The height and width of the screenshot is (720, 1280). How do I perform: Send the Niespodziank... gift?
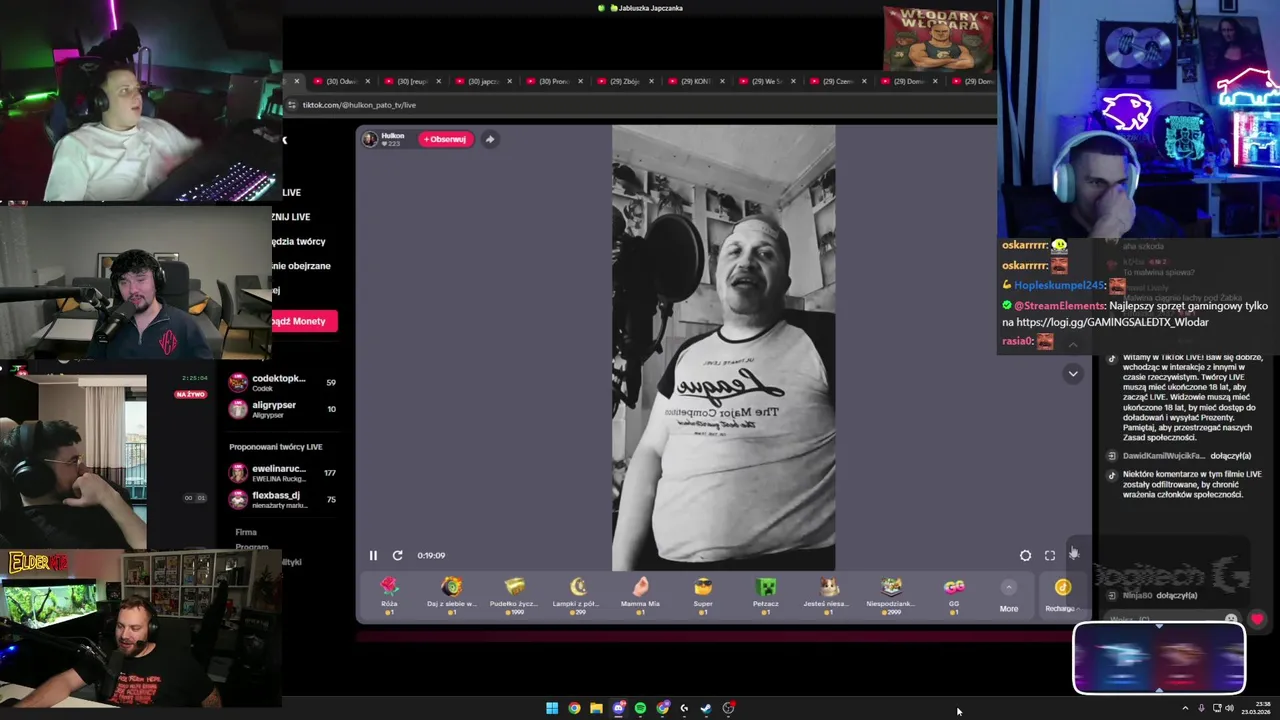pyautogui.click(x=891, y=594)
